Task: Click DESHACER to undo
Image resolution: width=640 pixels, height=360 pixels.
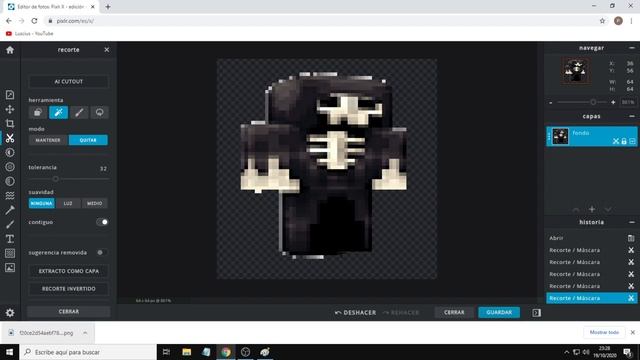Action: point(356,313)
